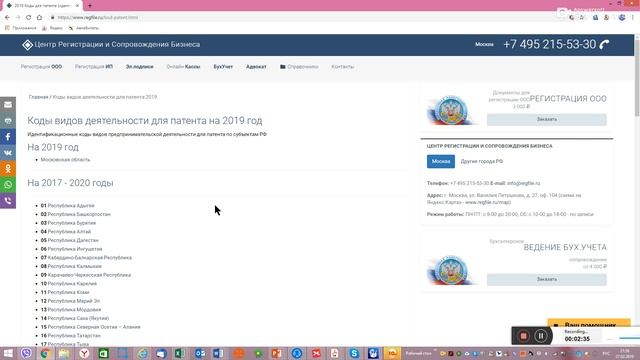
Task: Share the page on Odnoklassniki
Action: click(8, 169)
